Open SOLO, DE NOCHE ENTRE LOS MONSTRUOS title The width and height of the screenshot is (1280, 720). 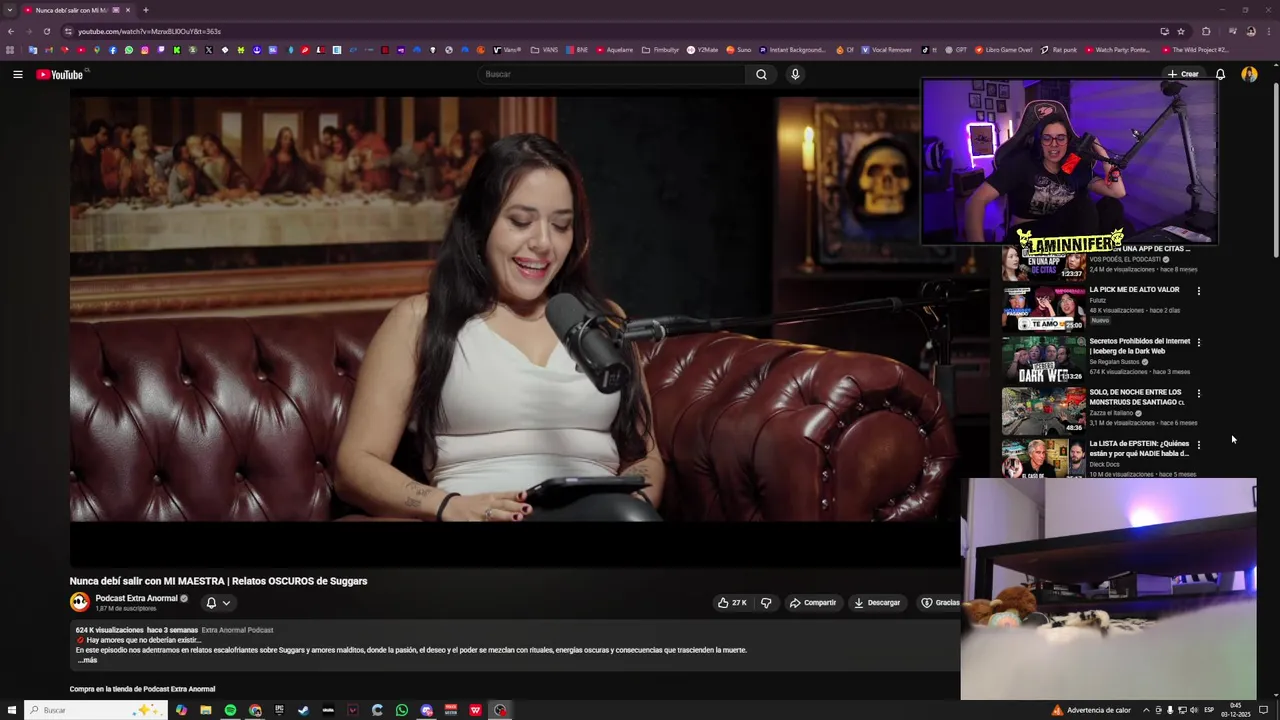1136,397
